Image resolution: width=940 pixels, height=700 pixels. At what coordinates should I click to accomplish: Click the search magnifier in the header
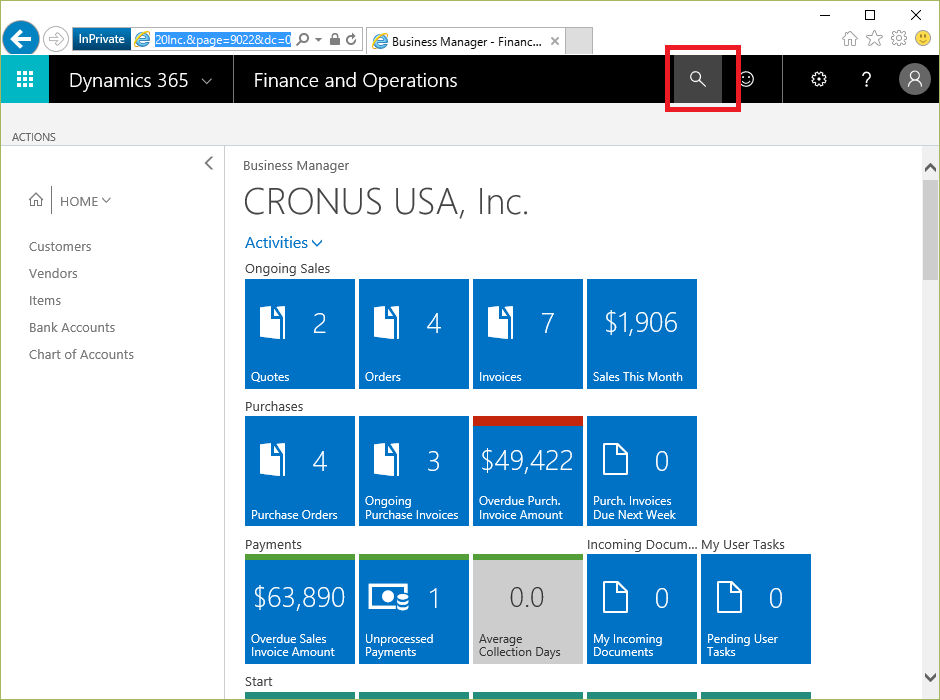point(697,79)
